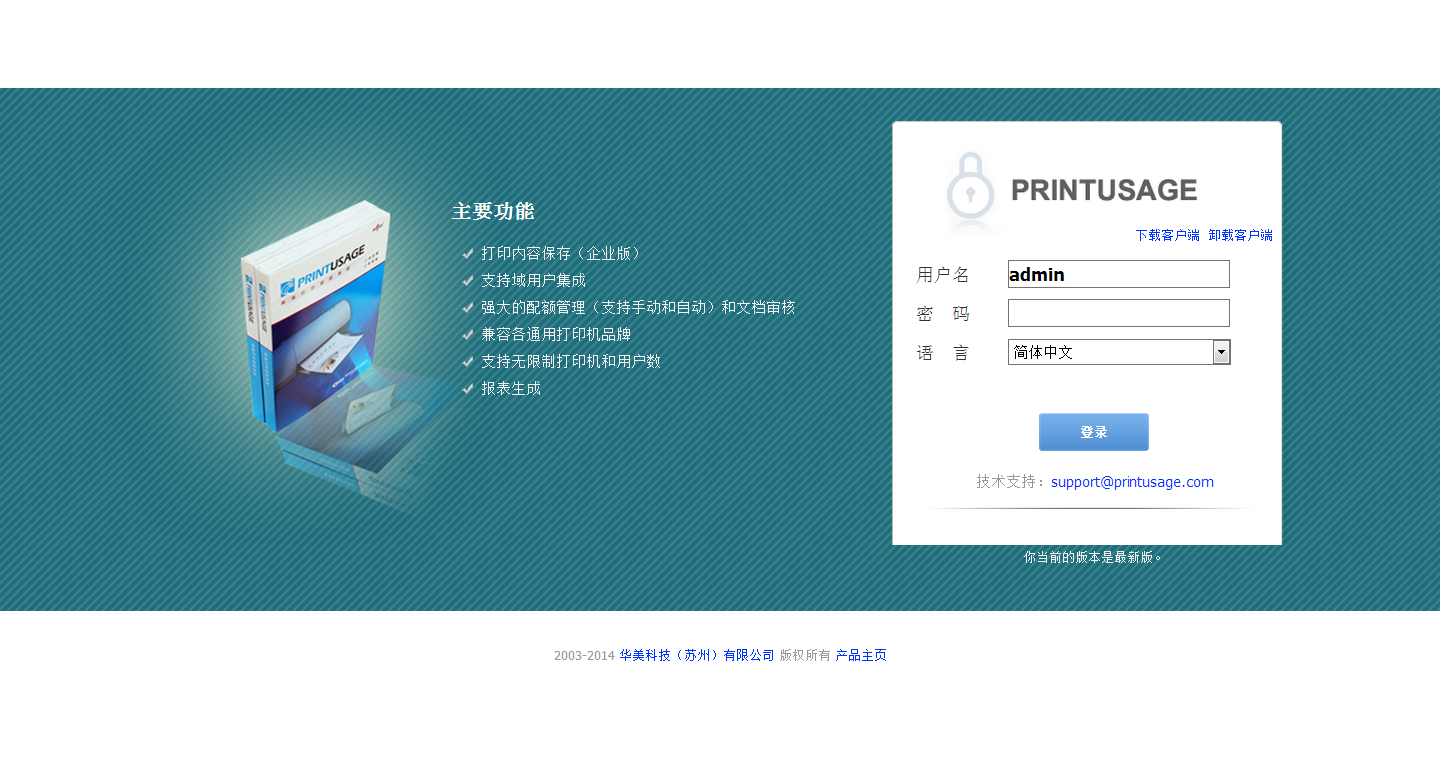Screen dimensions: 1440x775
Task: Click the 打印内容保存（企业版）feature line
Action: (562, 254)
